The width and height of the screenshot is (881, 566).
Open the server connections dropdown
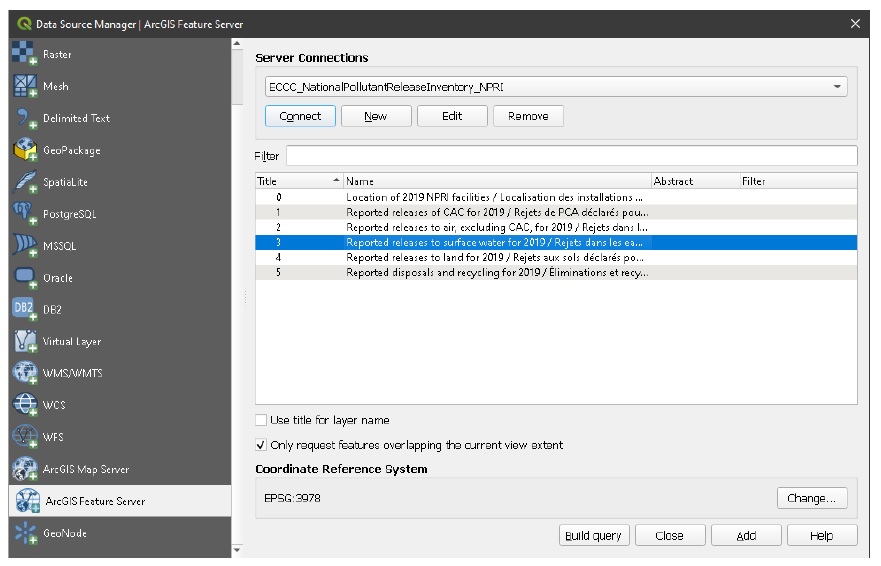556,87
